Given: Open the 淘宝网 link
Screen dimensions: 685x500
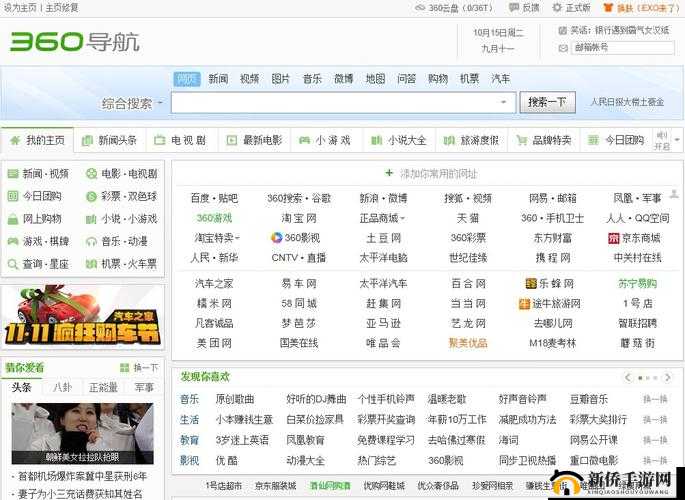Looking at the screenshot, I should click(299, 218).
